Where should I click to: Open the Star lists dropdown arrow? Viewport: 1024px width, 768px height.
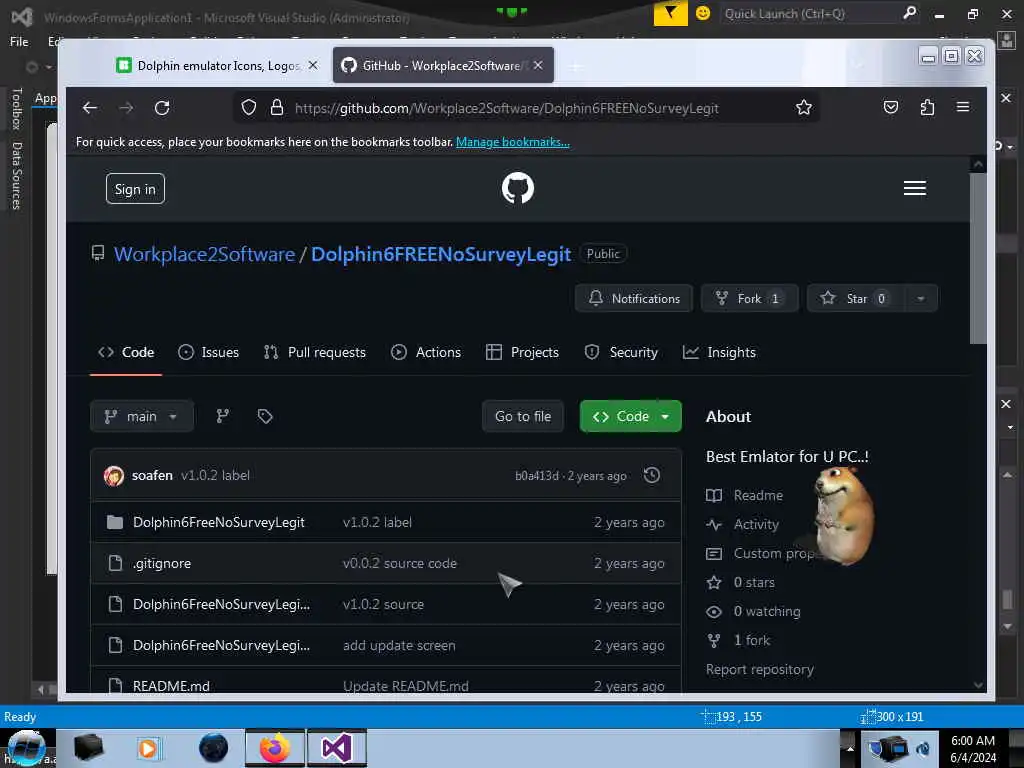click(921, 298)
